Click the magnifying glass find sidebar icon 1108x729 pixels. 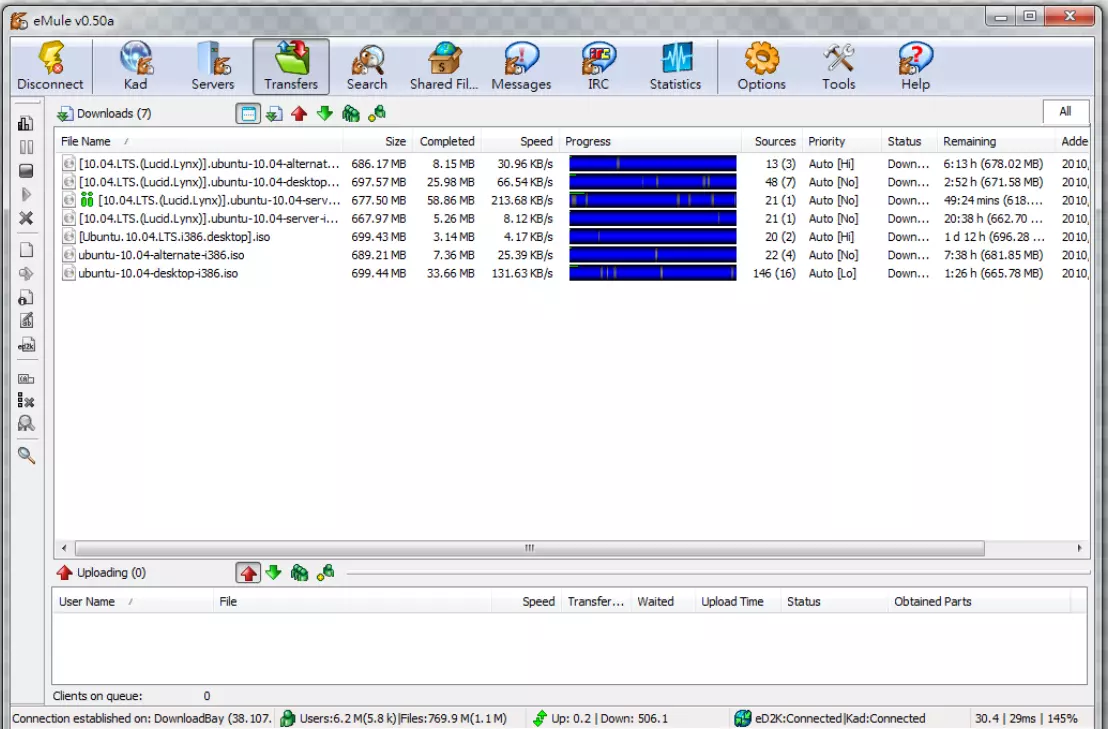coord(25,456)
